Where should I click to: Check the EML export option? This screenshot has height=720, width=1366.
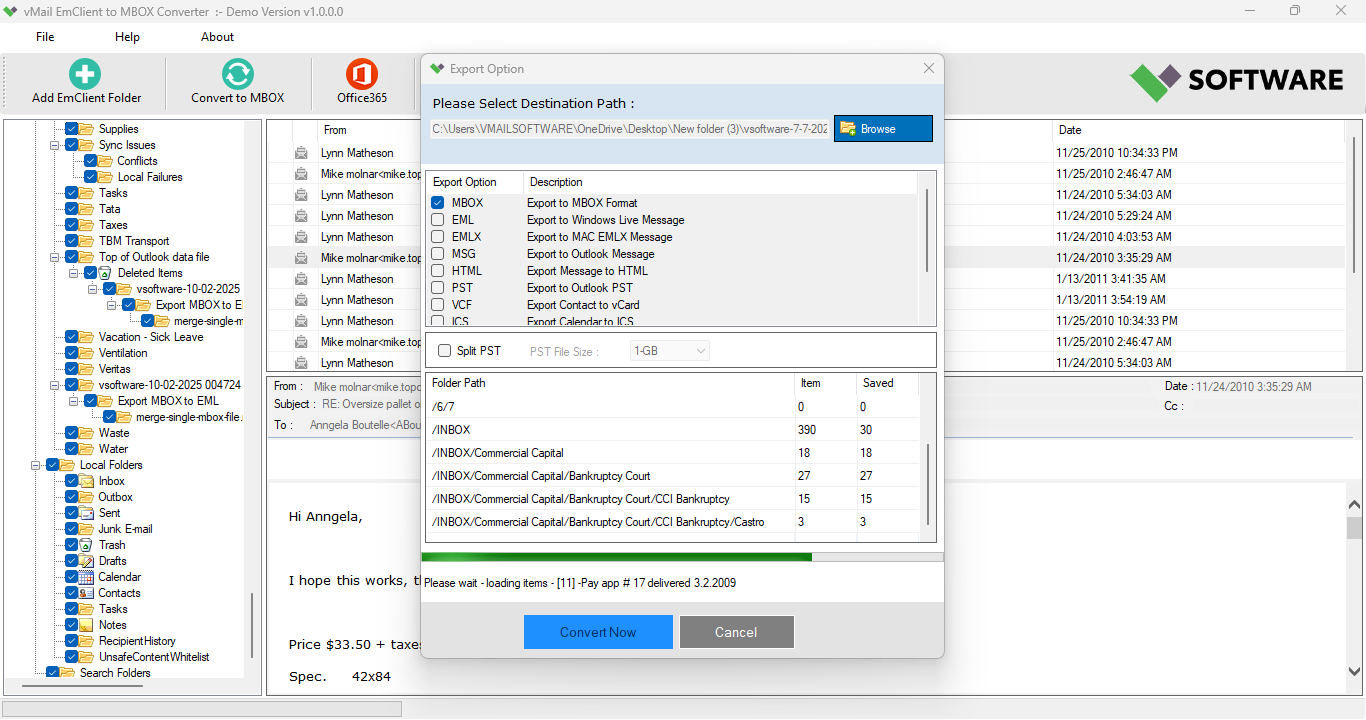pos(438,220)
